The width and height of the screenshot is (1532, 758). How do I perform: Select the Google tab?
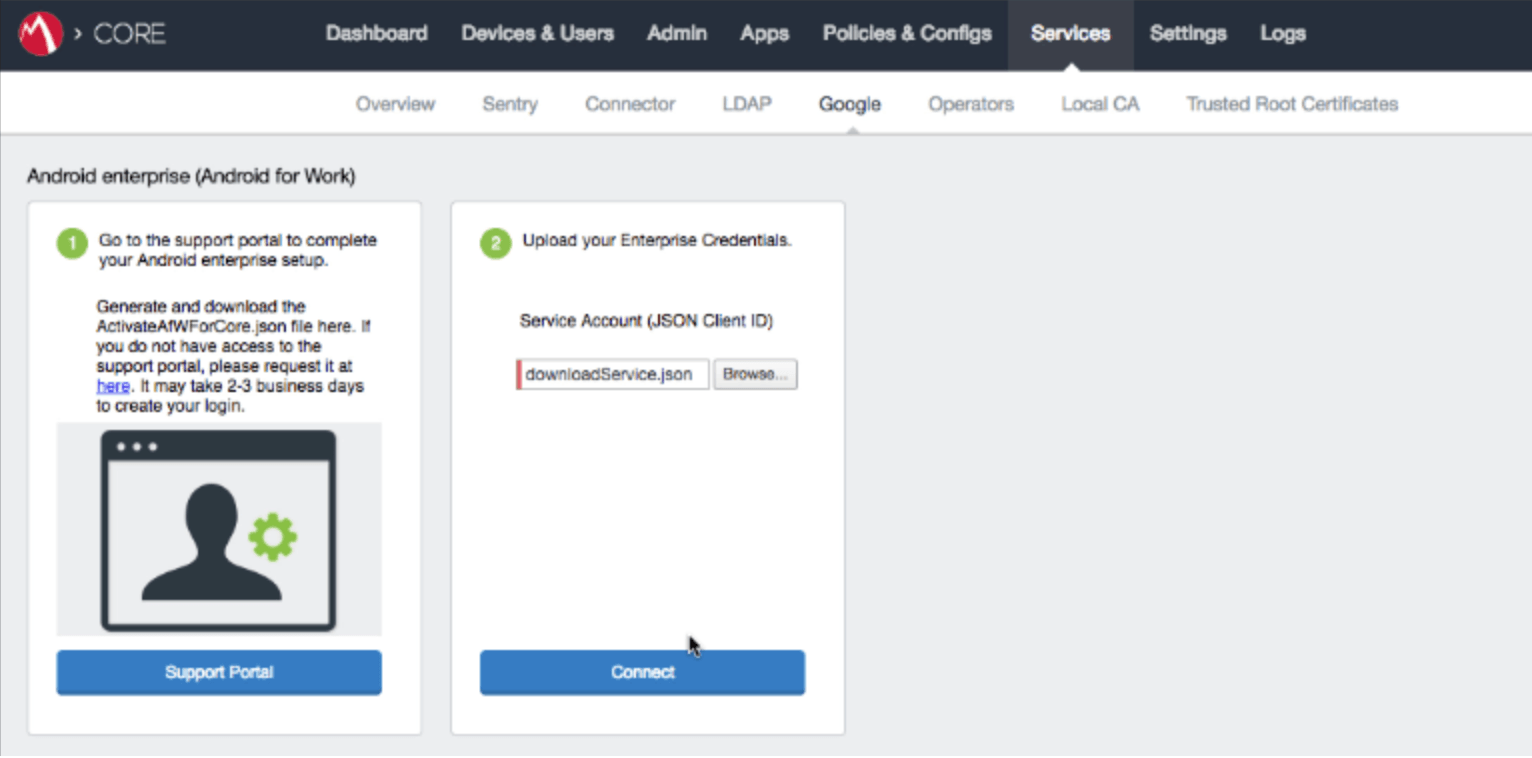click(x=850, y=104)
